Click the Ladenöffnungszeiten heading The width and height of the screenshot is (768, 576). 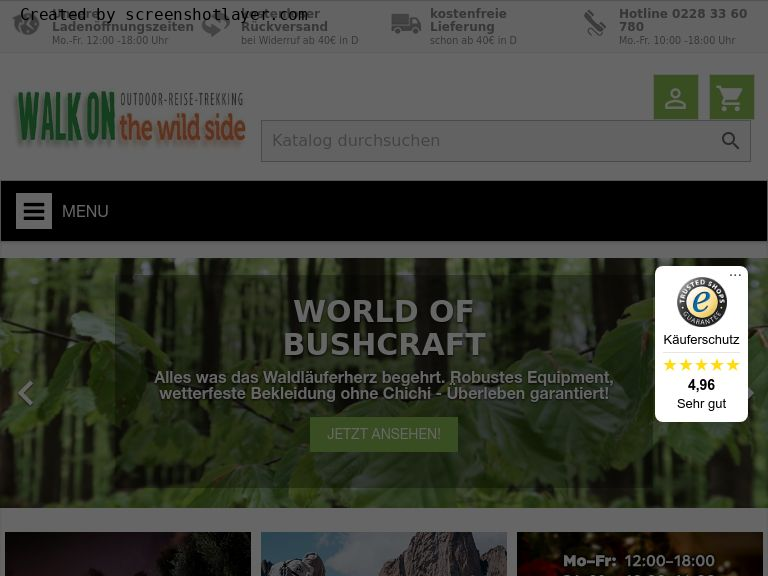point(123,26)
